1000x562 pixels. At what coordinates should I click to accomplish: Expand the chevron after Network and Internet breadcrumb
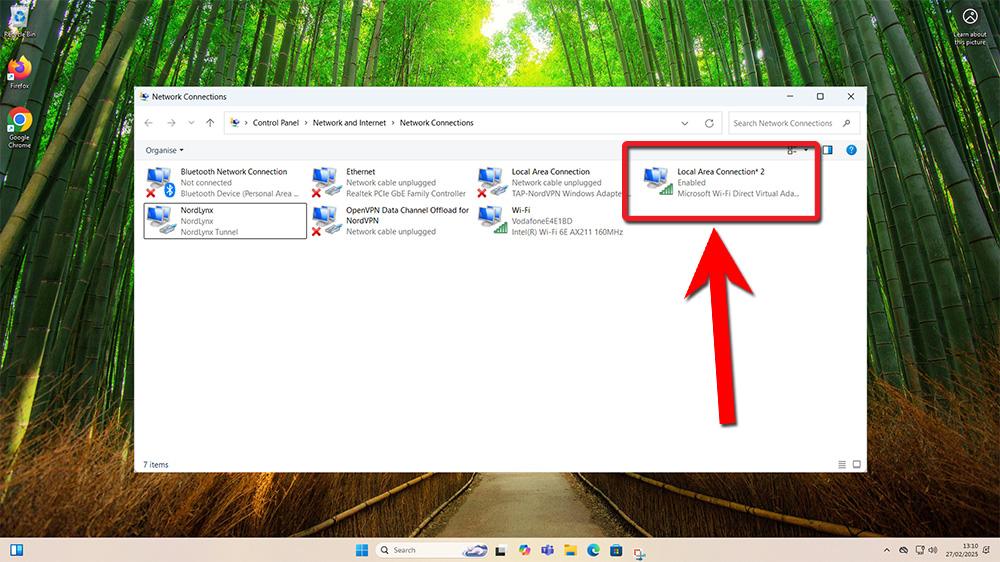(393, 123)
